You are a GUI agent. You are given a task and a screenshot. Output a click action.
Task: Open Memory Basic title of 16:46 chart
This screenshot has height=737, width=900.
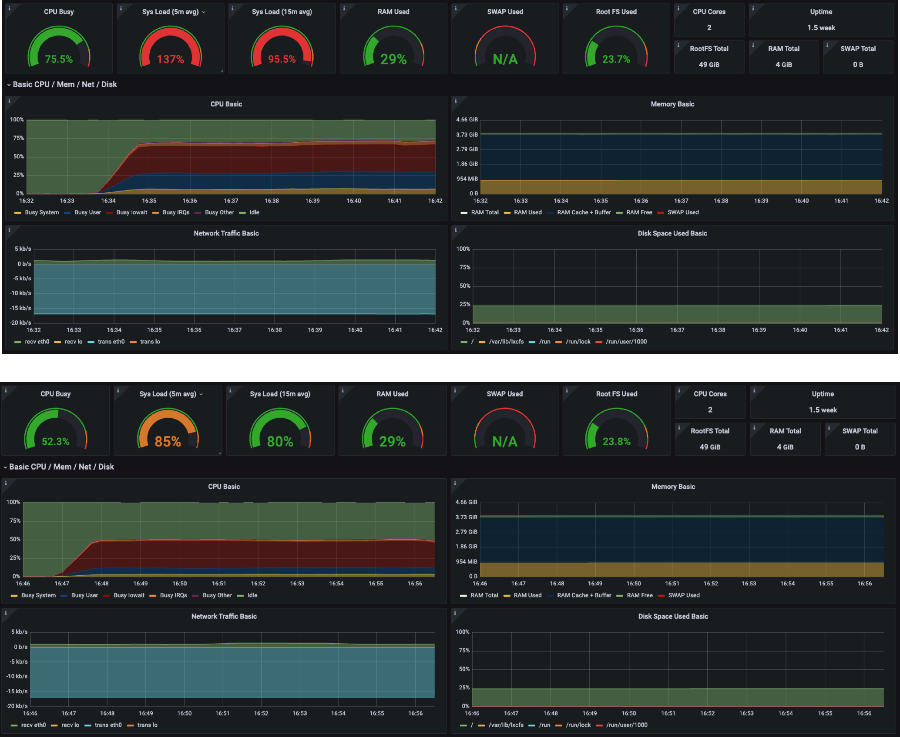[673, 487]
